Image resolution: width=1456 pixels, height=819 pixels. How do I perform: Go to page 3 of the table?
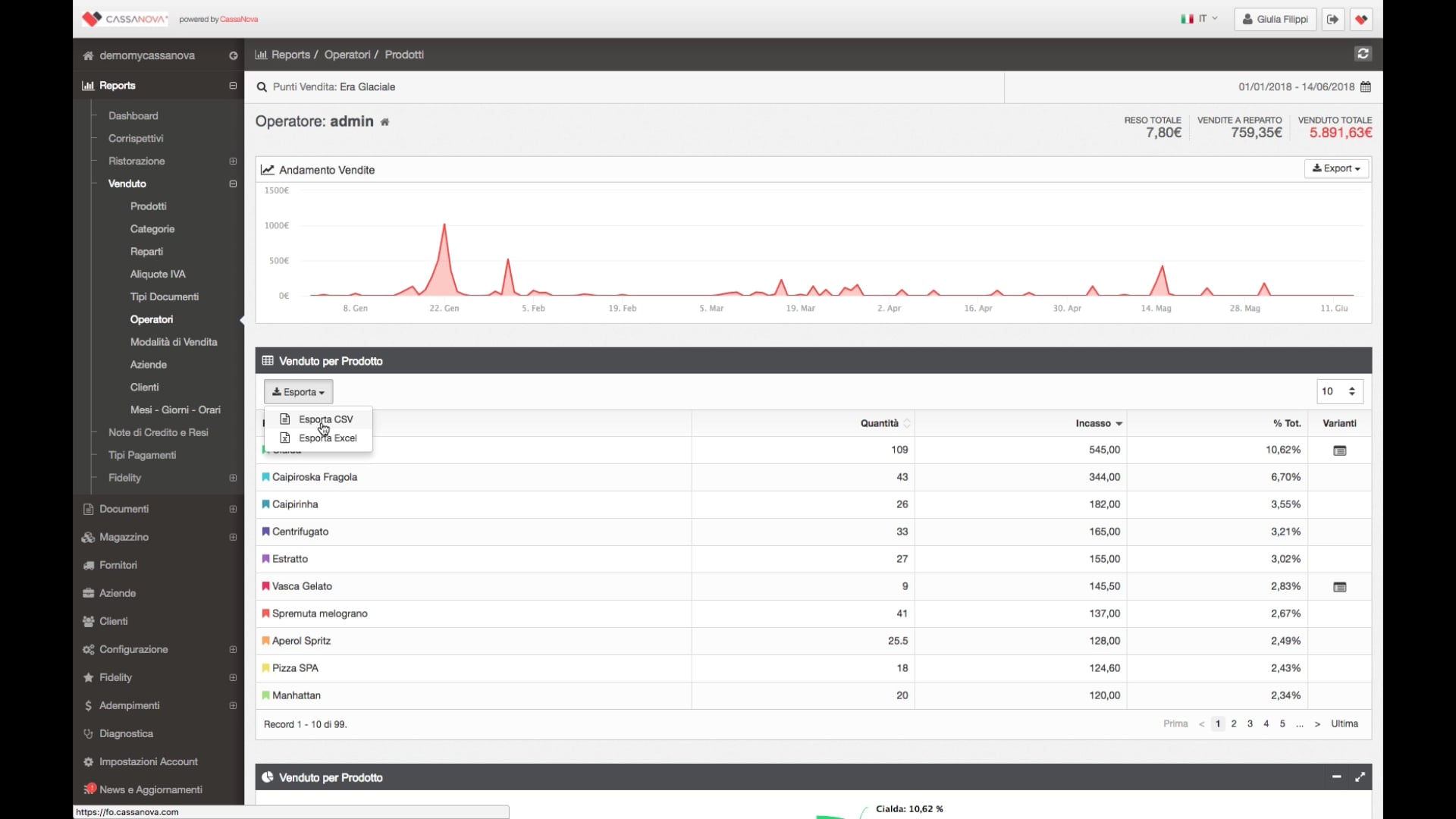coord(1250,724)
